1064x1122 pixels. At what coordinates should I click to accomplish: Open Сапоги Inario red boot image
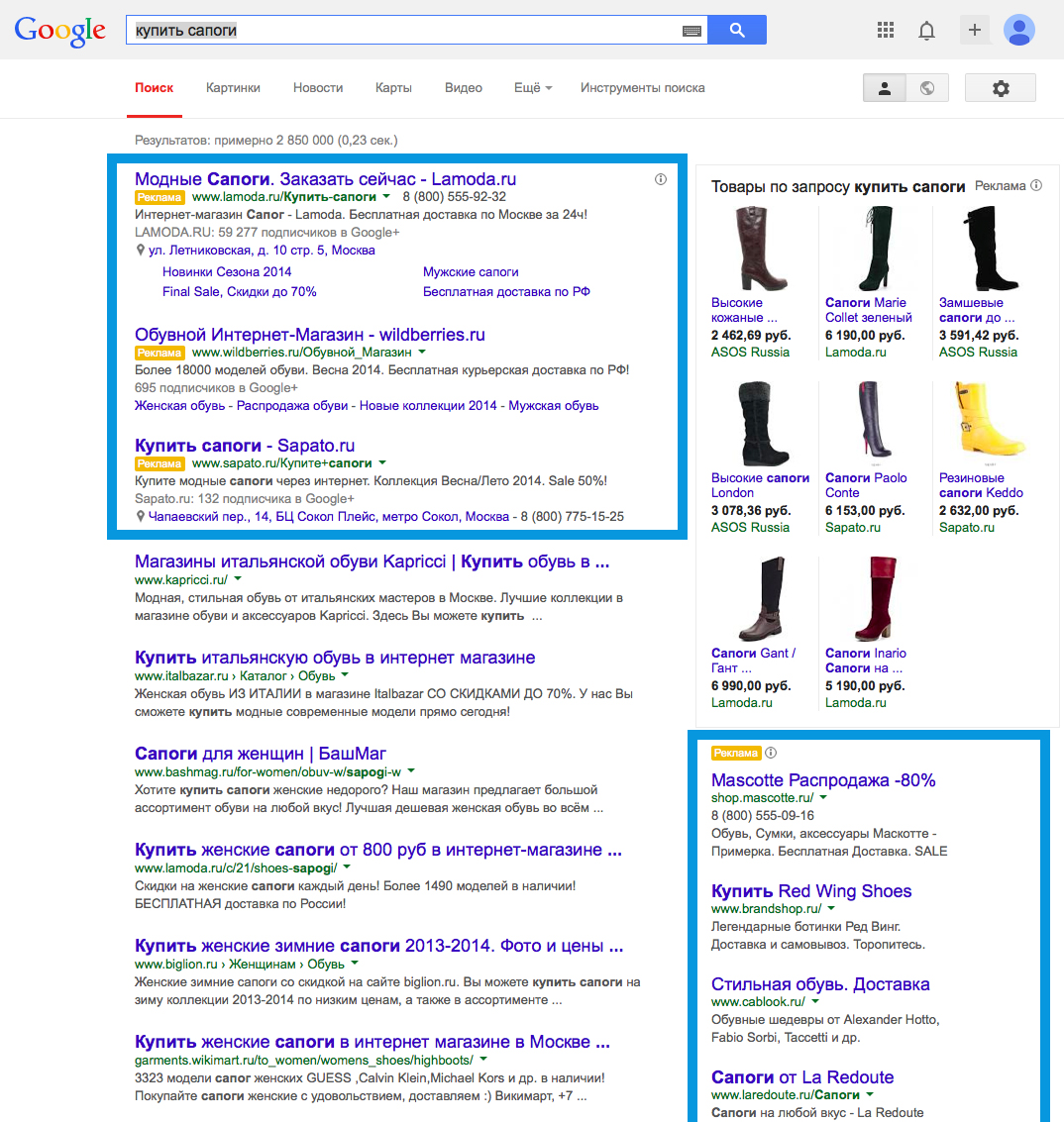[x=874, y=598]
